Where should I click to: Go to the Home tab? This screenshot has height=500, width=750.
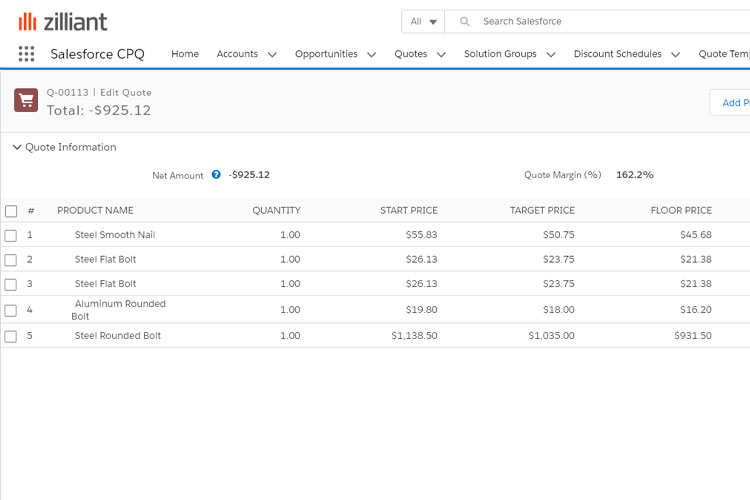[185, 54]
